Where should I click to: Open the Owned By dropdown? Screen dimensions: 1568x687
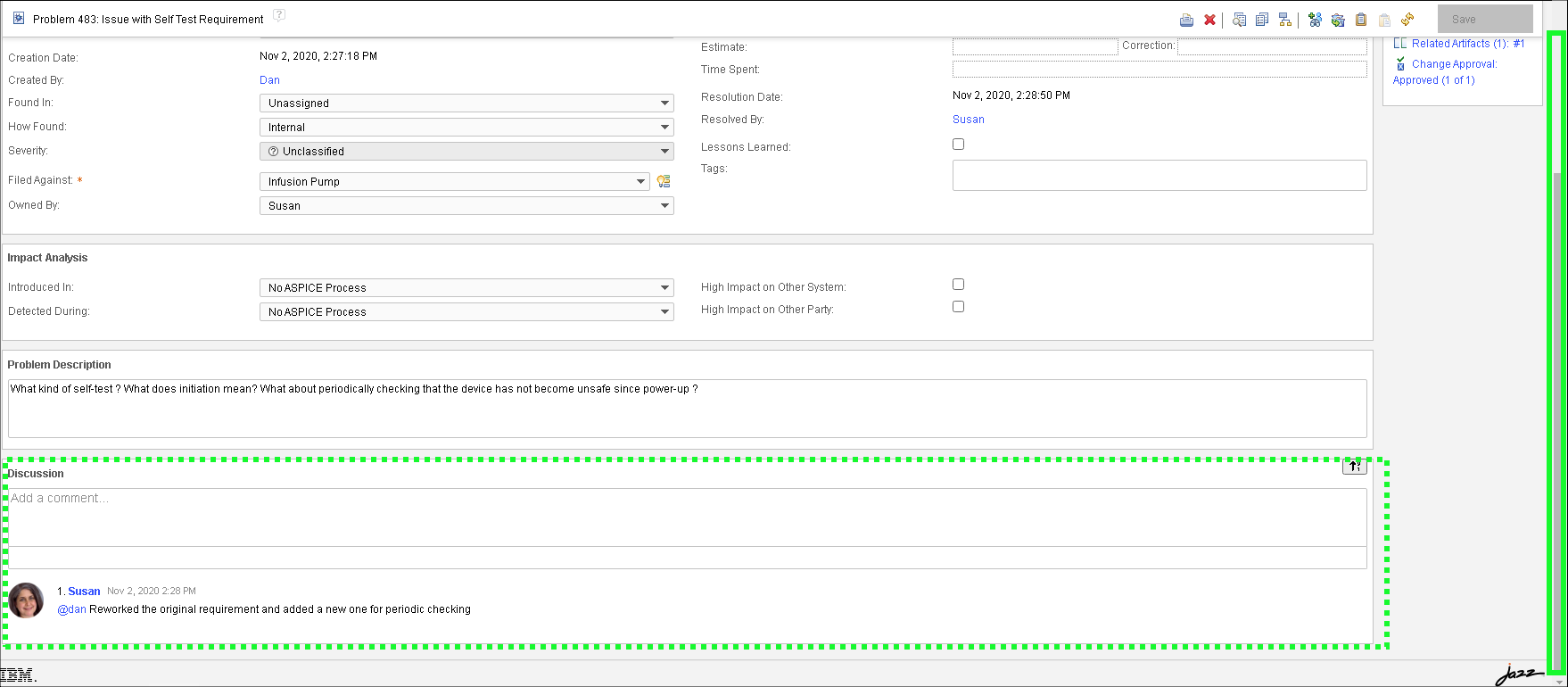466,206
